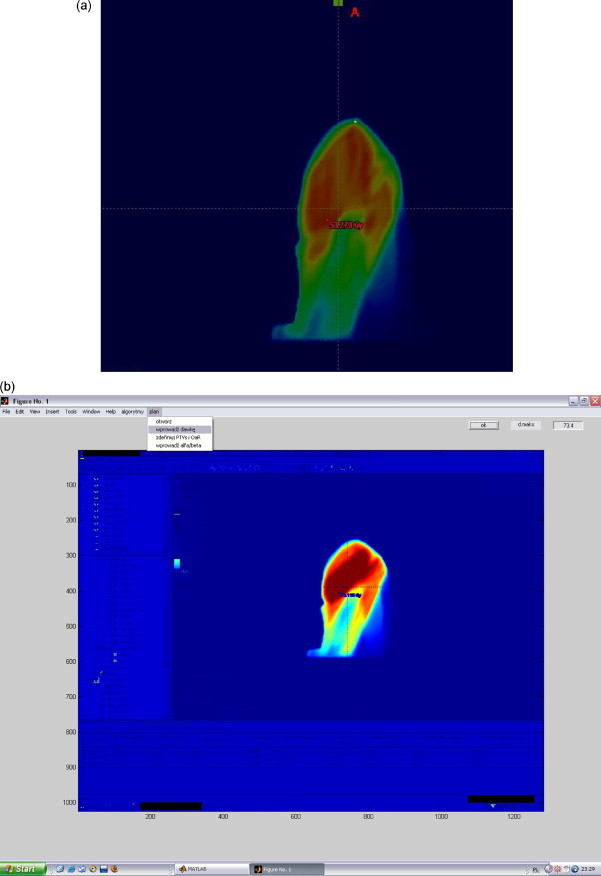The height and width of the screenshot is (876, 601).
Task: Minimize the Figure No. 1 window
Action: [573, 401]
